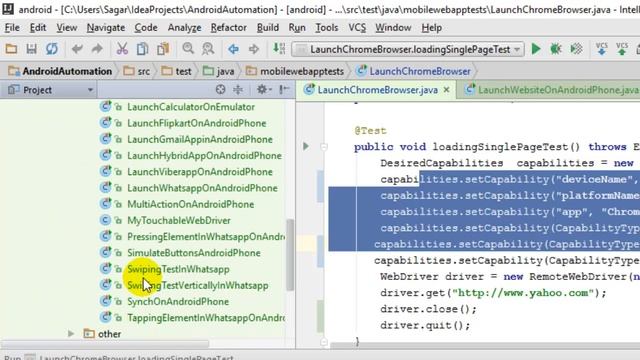The width and height of the screenshot is (640, 360).
Task: Select the LaunchChromeBrowser.java editor tab
Action: pos(377,90)
